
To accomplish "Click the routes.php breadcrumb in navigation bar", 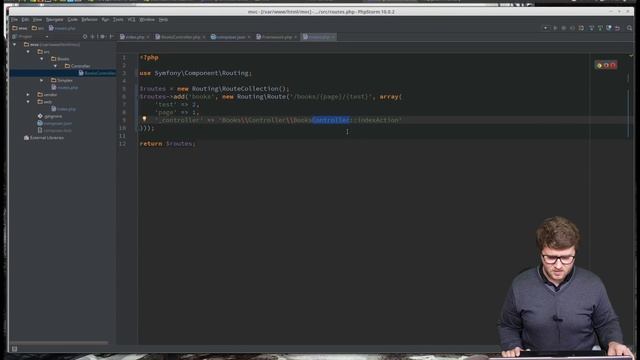I will click(x=62, y=28).
